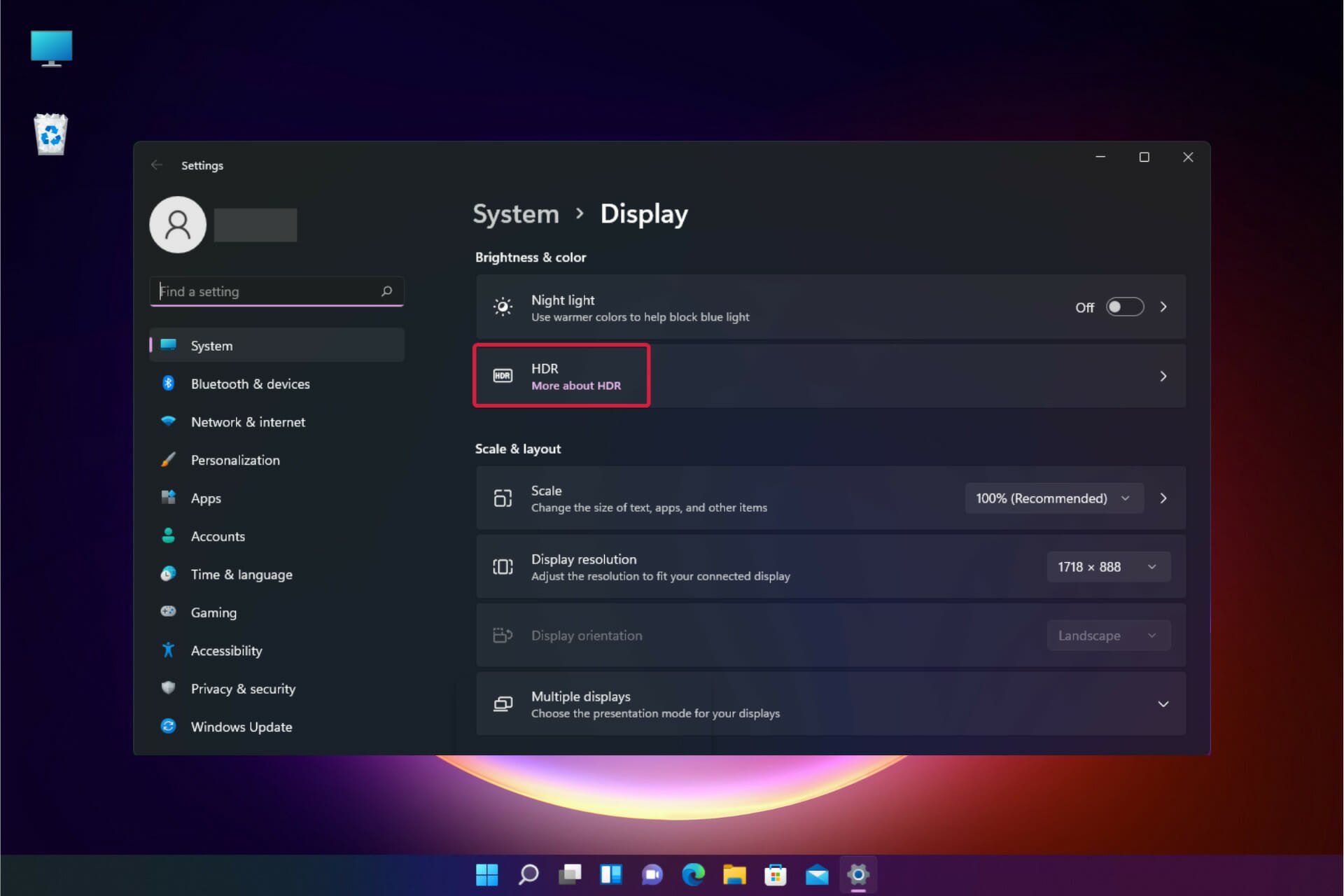
Task: Click the Multiple displays icon
Action: click(502, 703)
